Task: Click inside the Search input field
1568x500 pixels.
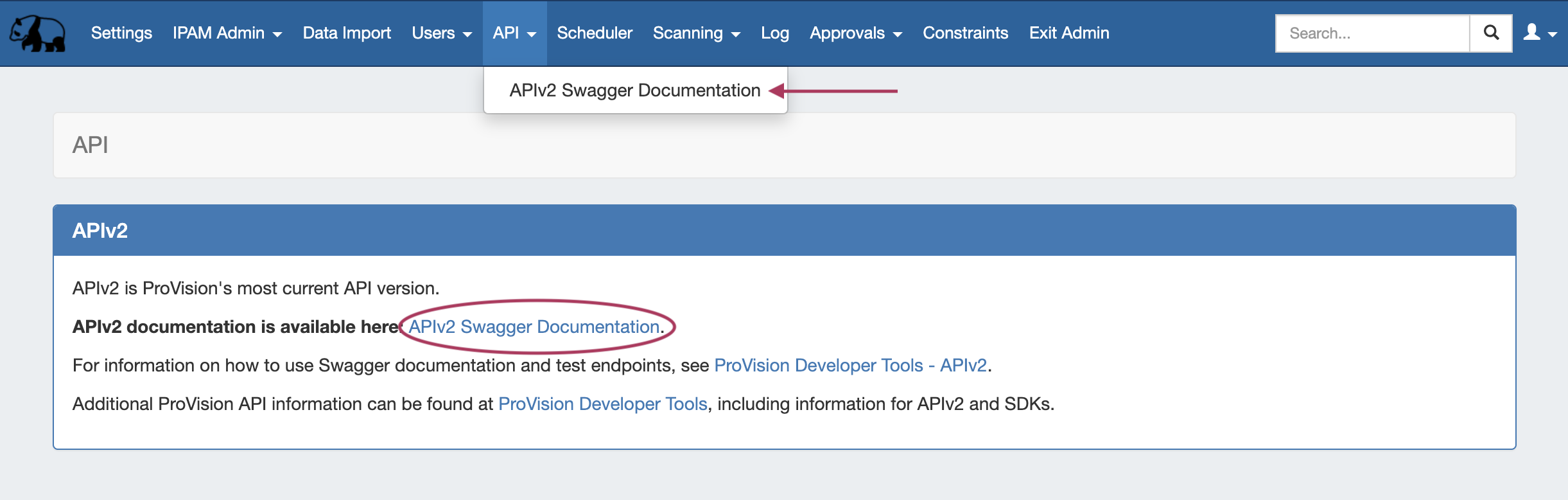Action: [1372, 33]
